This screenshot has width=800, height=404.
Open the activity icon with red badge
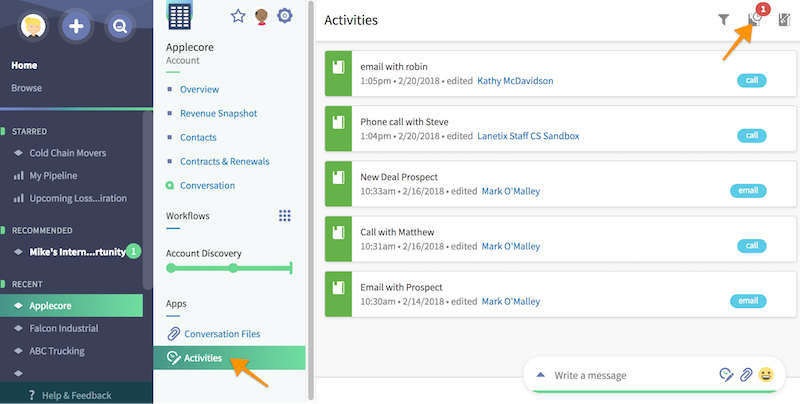[x=756, y=18]
